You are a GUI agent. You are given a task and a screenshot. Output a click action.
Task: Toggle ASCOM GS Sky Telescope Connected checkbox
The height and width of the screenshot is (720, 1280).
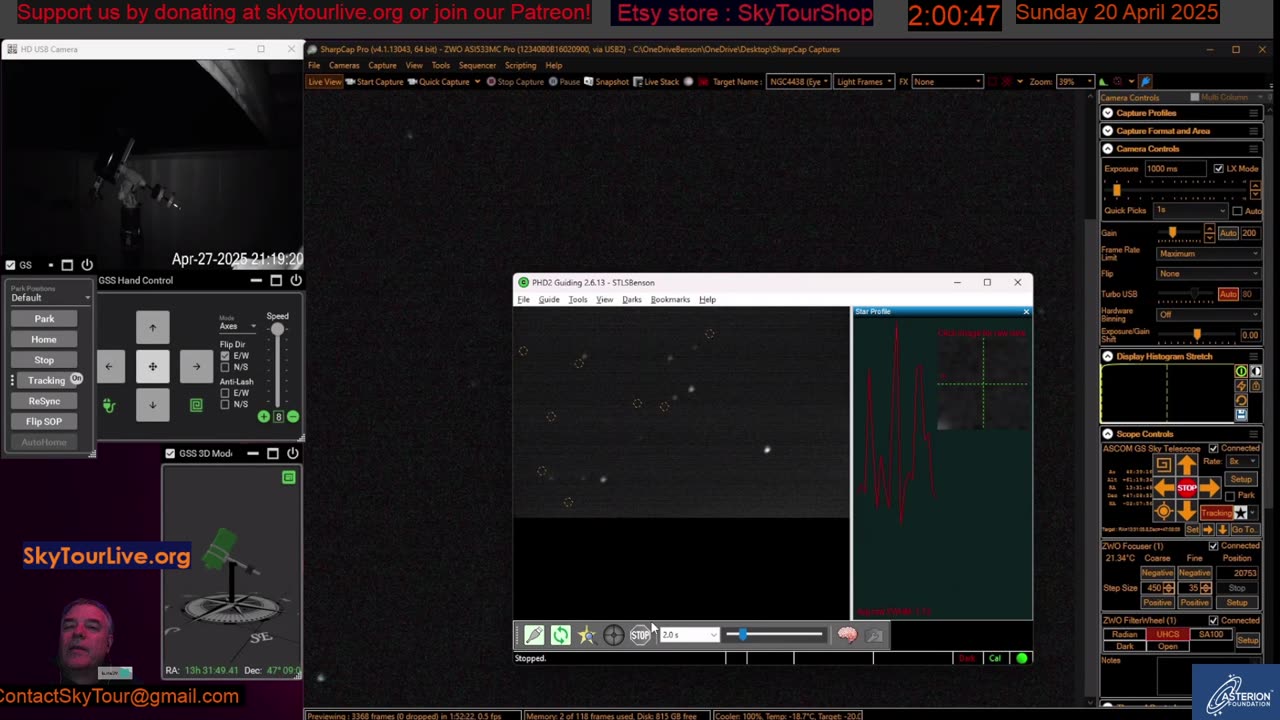point(1213,448)
